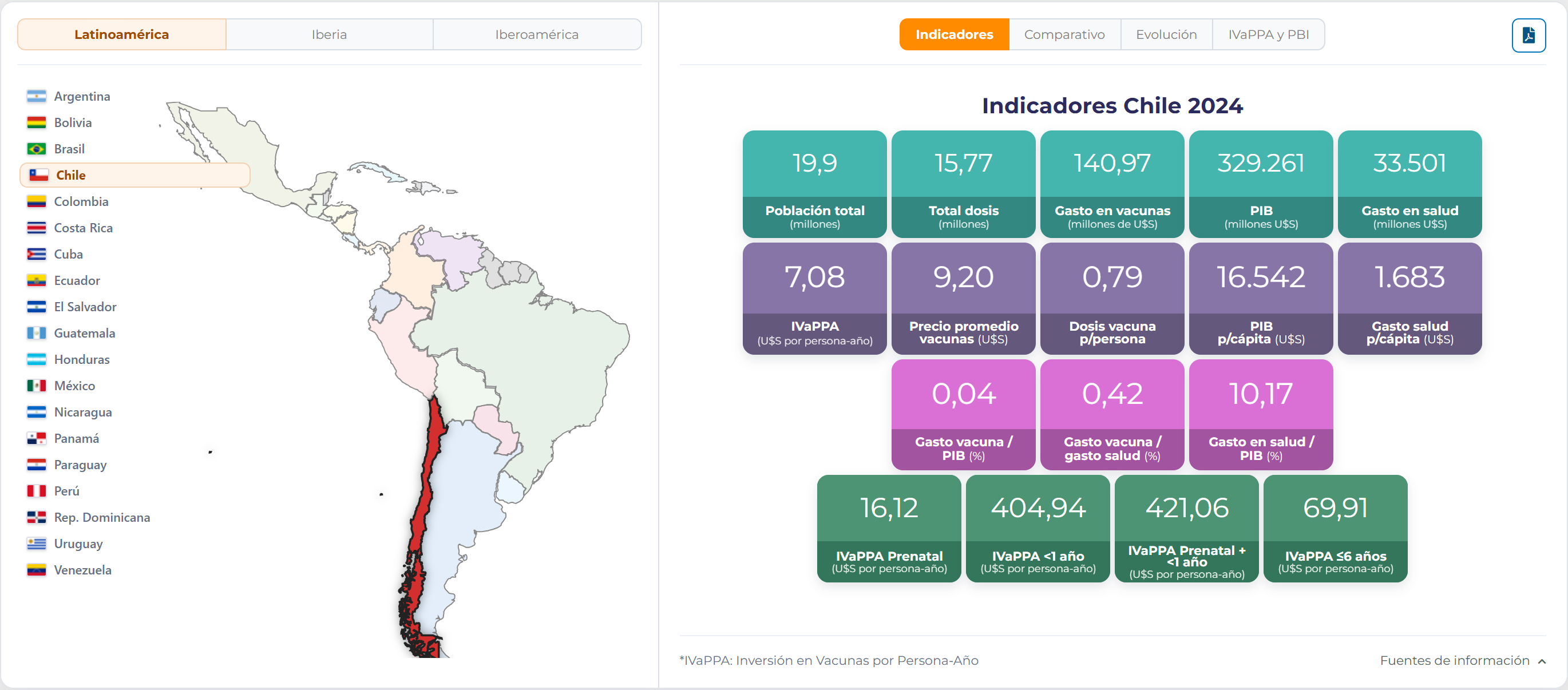Image resolution: width=1568 pixels, height=690 pixels.
Task: Click the Ecuador flag icon
Action: (x=37, y=280)
